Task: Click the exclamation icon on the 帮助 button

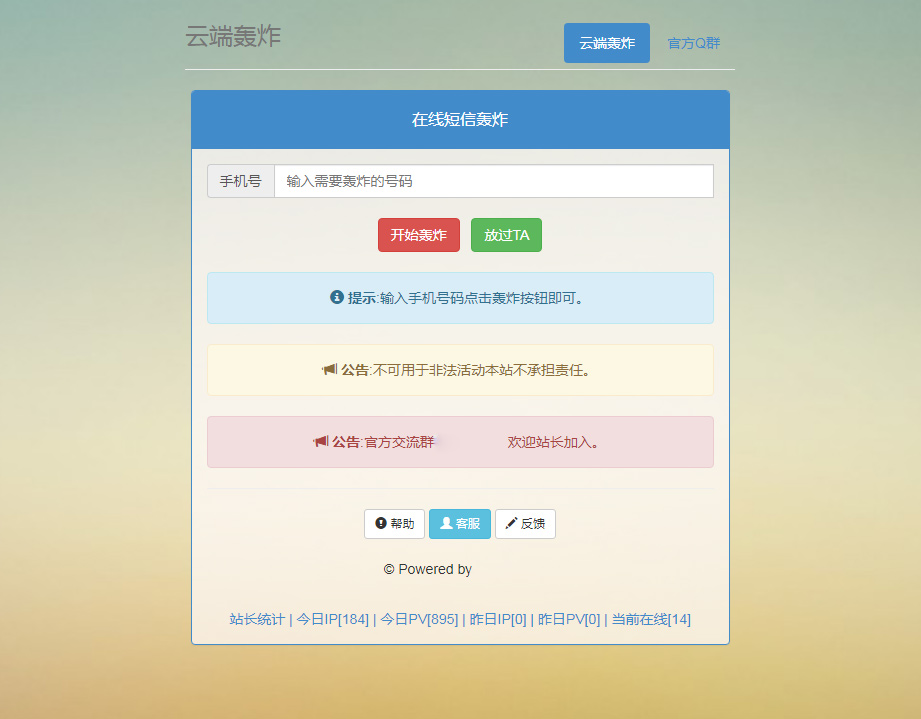Action: coord(380,523)
